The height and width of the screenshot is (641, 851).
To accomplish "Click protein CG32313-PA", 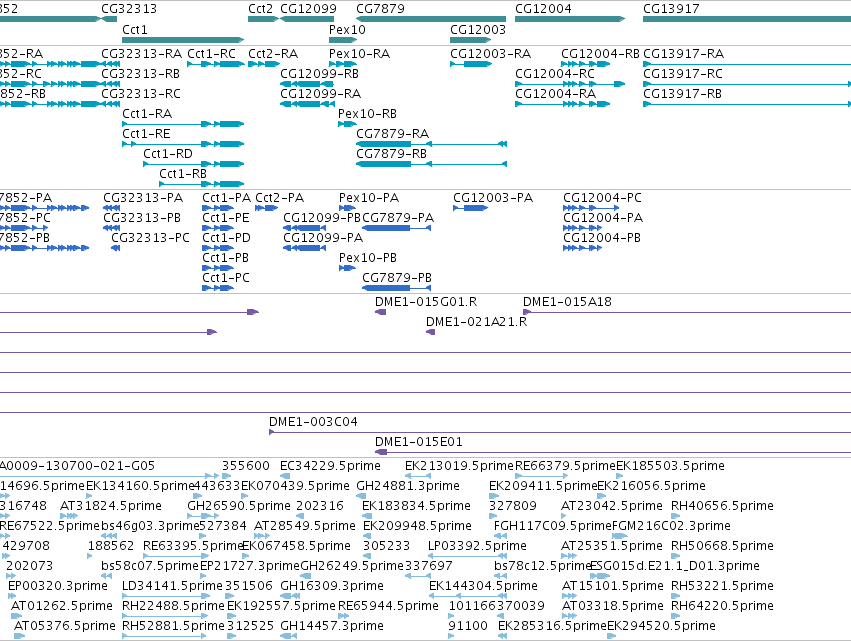I will (143, 198).
